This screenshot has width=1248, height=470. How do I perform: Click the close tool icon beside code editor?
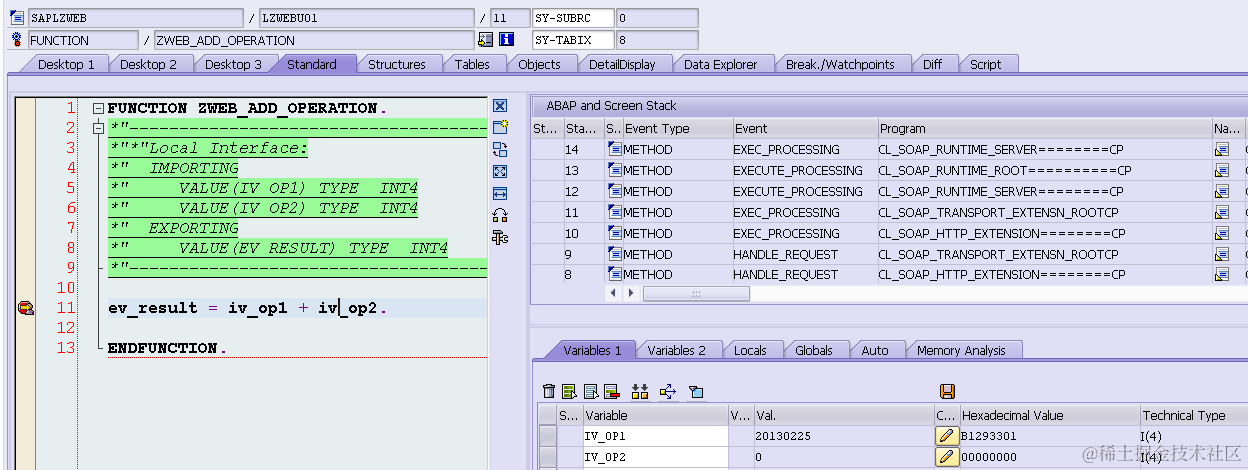point(500,106)
